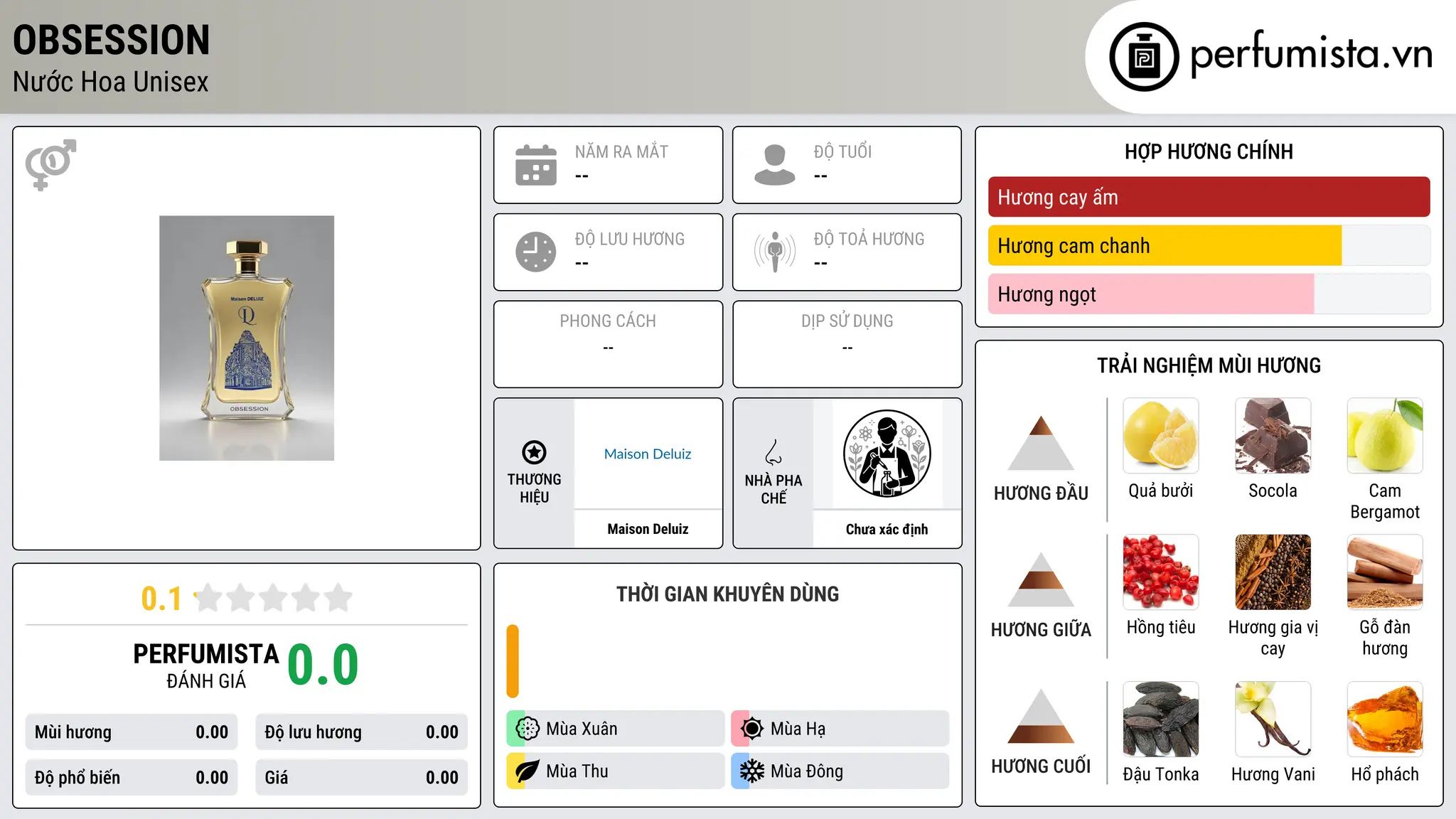Viewport: 1456px width, 819px height.
Task: Select the Hồng tiêu note image
Action: point(1161,572)
